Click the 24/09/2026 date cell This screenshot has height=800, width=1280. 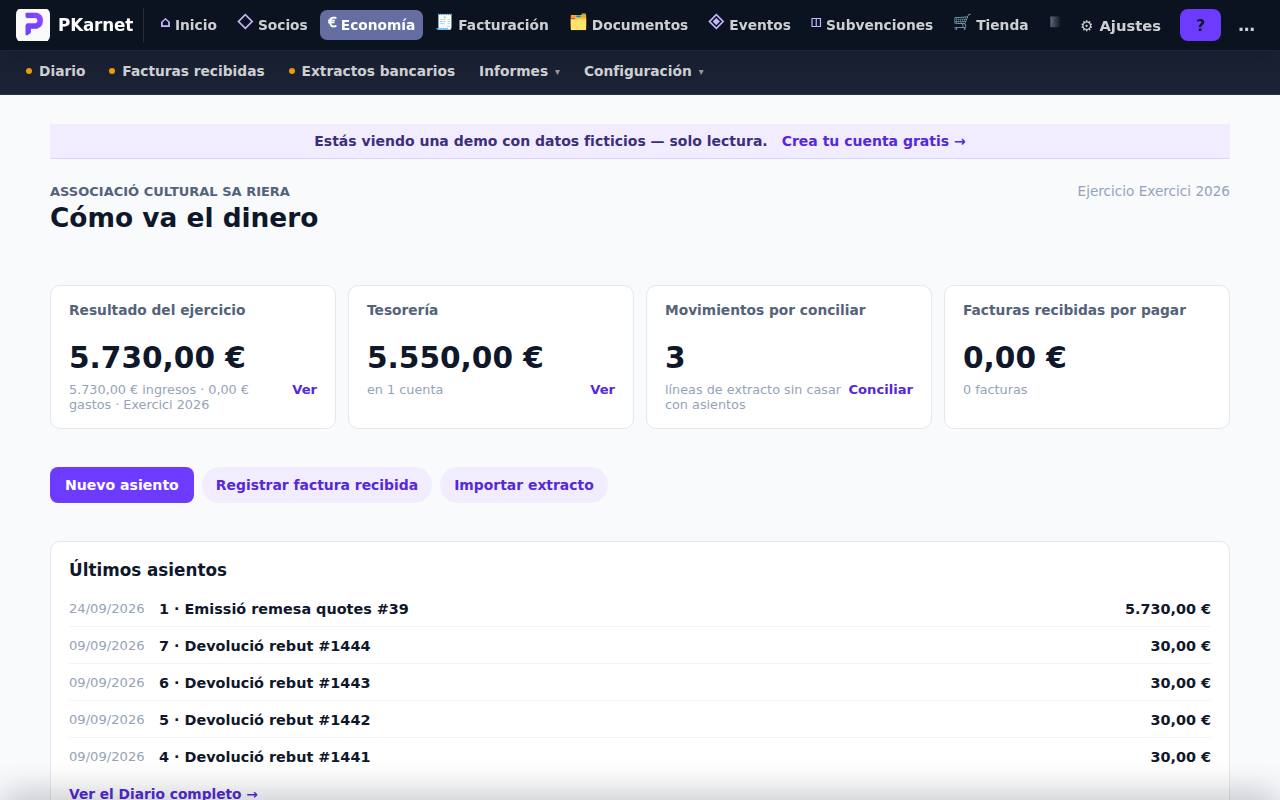(107, 609)
